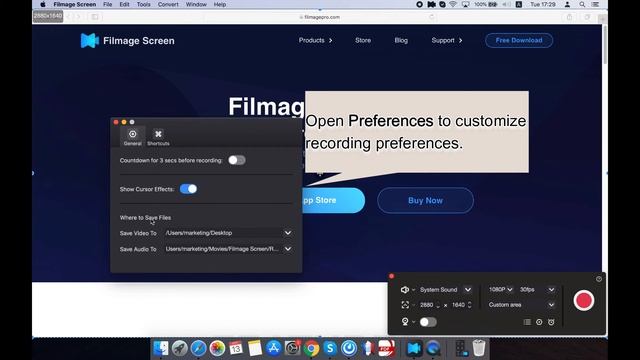The image size is (640, 360).
Task: Click the App Store download button
Action: point(334,200)
